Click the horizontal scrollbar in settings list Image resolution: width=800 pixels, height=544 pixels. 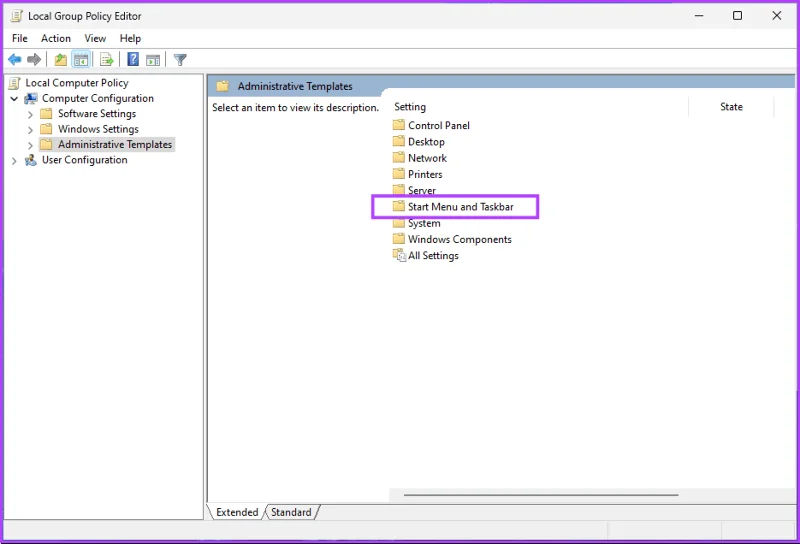pyautogui.click(x=541, y=494)
